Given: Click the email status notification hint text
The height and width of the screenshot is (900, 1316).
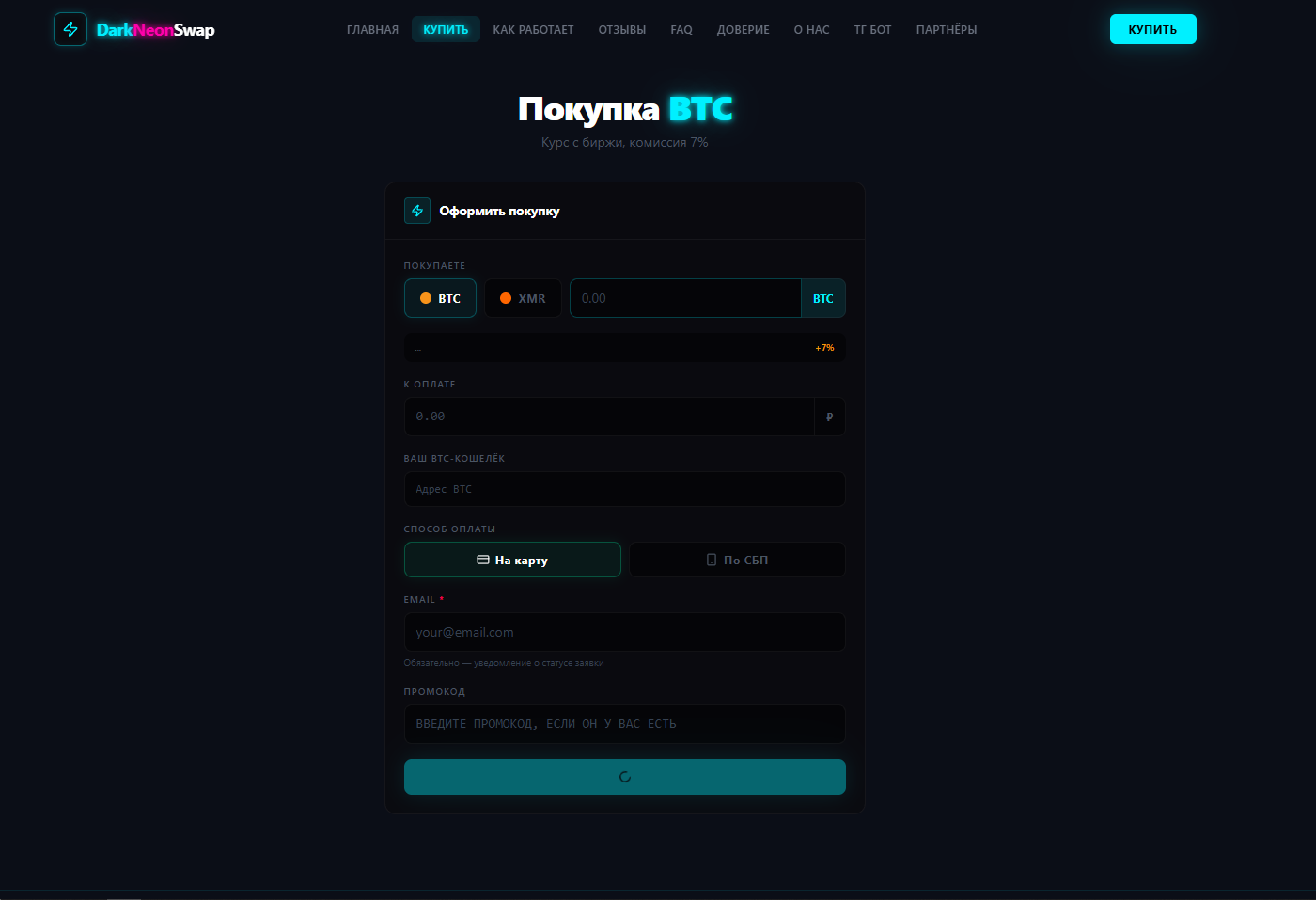Looking at the screenshot, I should [x=504, y=663].
